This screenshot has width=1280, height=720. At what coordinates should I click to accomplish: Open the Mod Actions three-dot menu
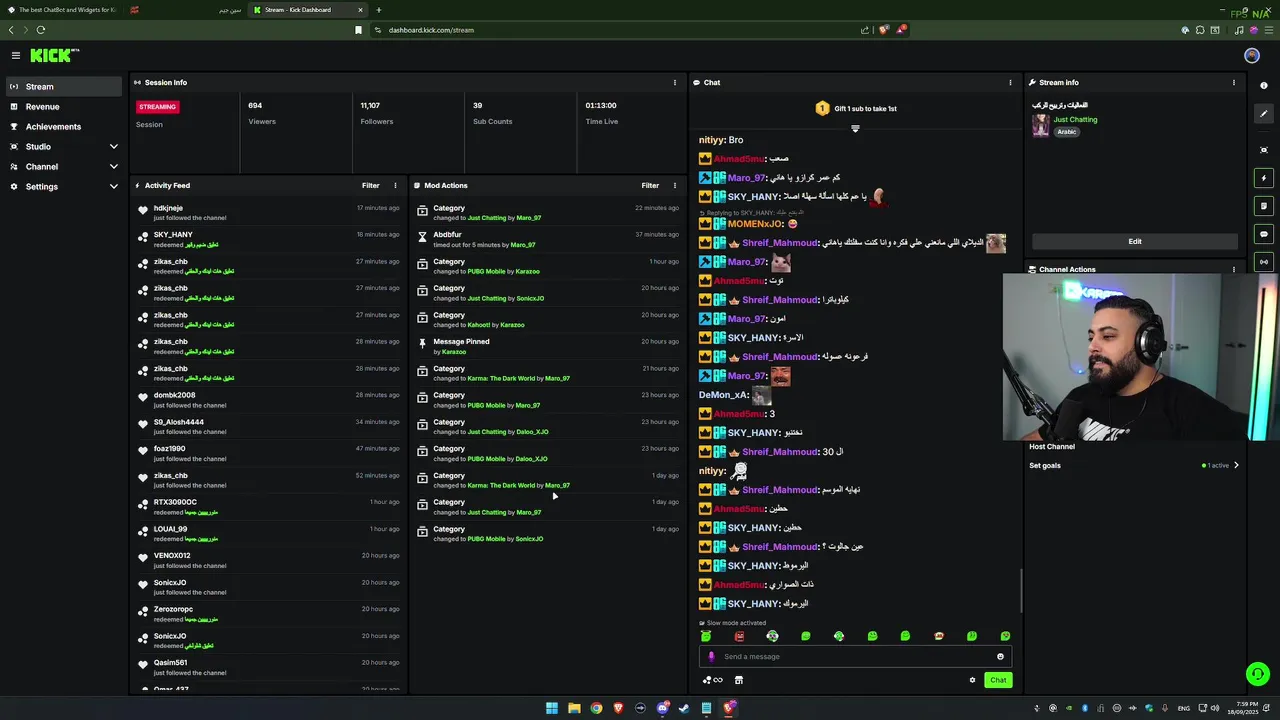[x=675, y=185]
